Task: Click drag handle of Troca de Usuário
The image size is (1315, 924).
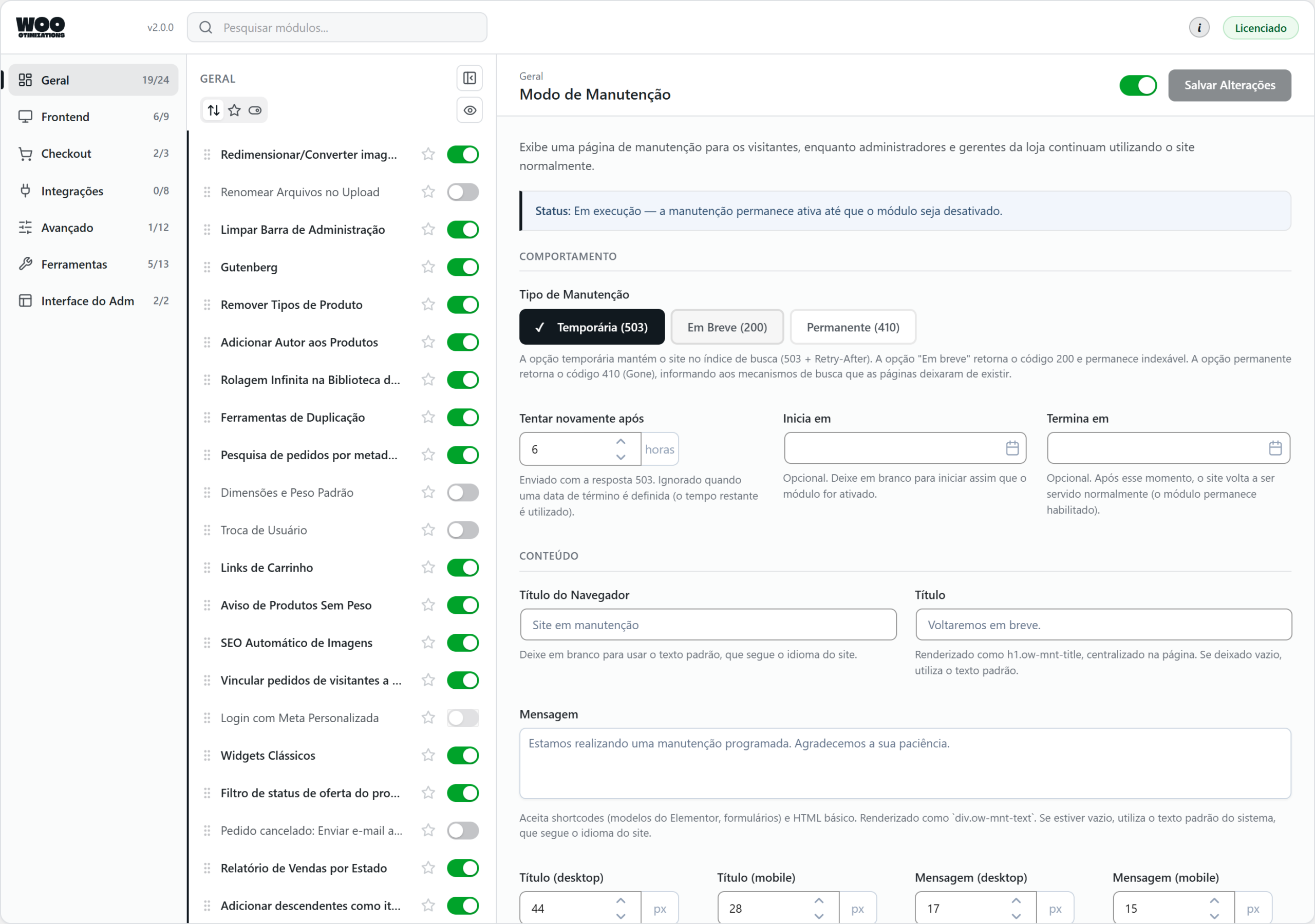Action: click(x=207, y=530)
